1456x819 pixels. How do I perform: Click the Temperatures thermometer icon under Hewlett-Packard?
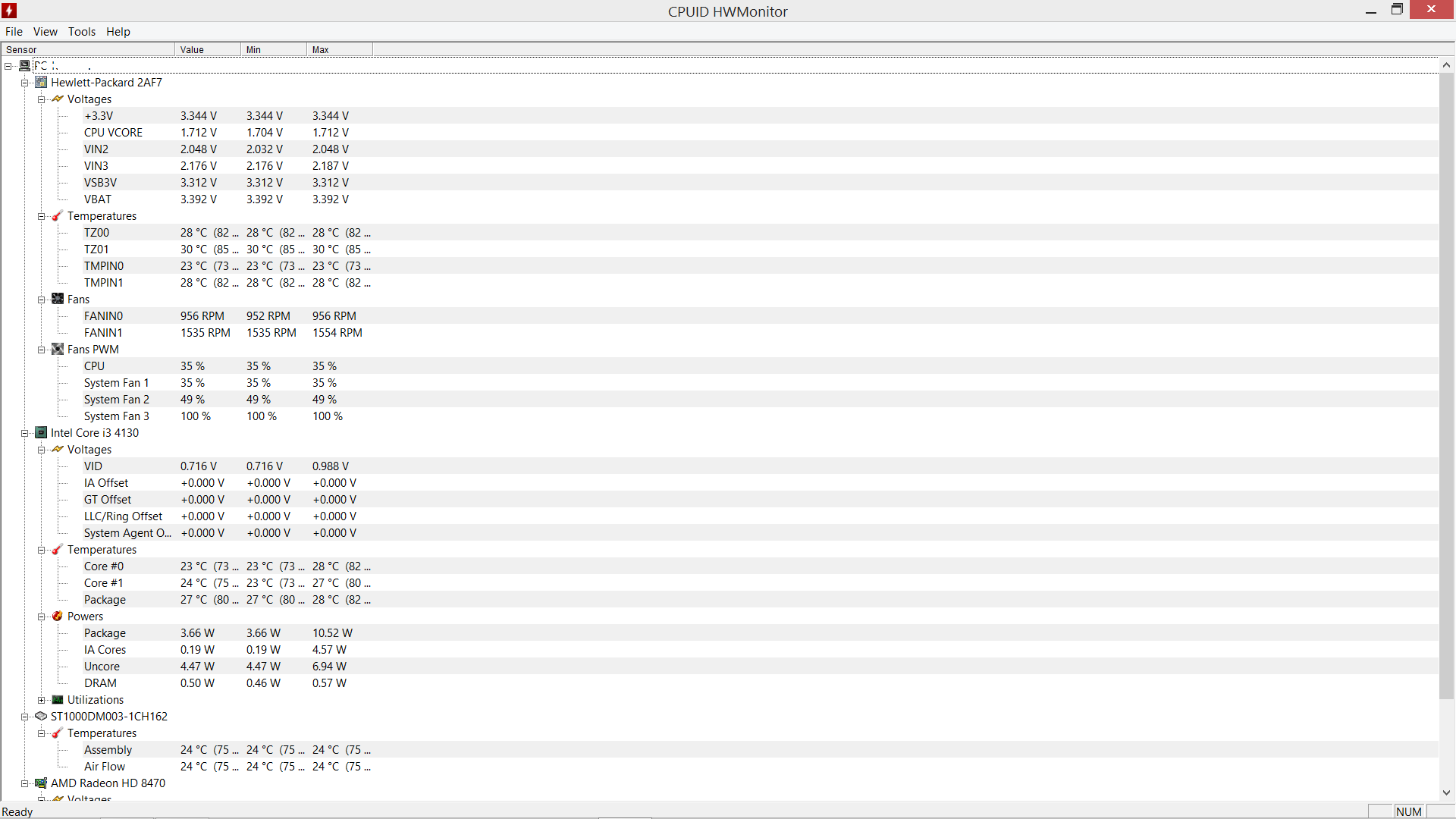58,215
